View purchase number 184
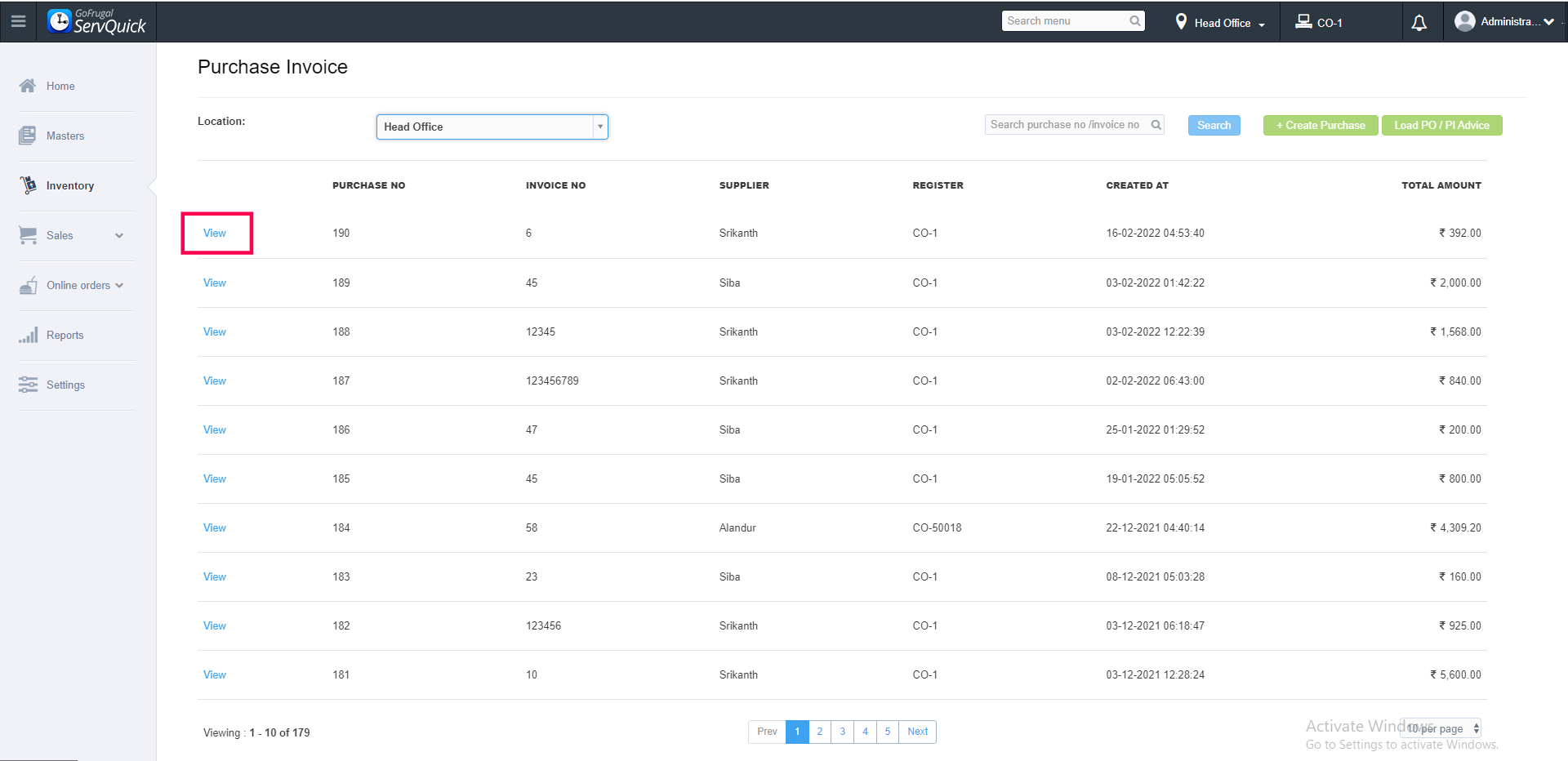The image size is (1568, 761). pyautogui.click(x=215, y=527)
